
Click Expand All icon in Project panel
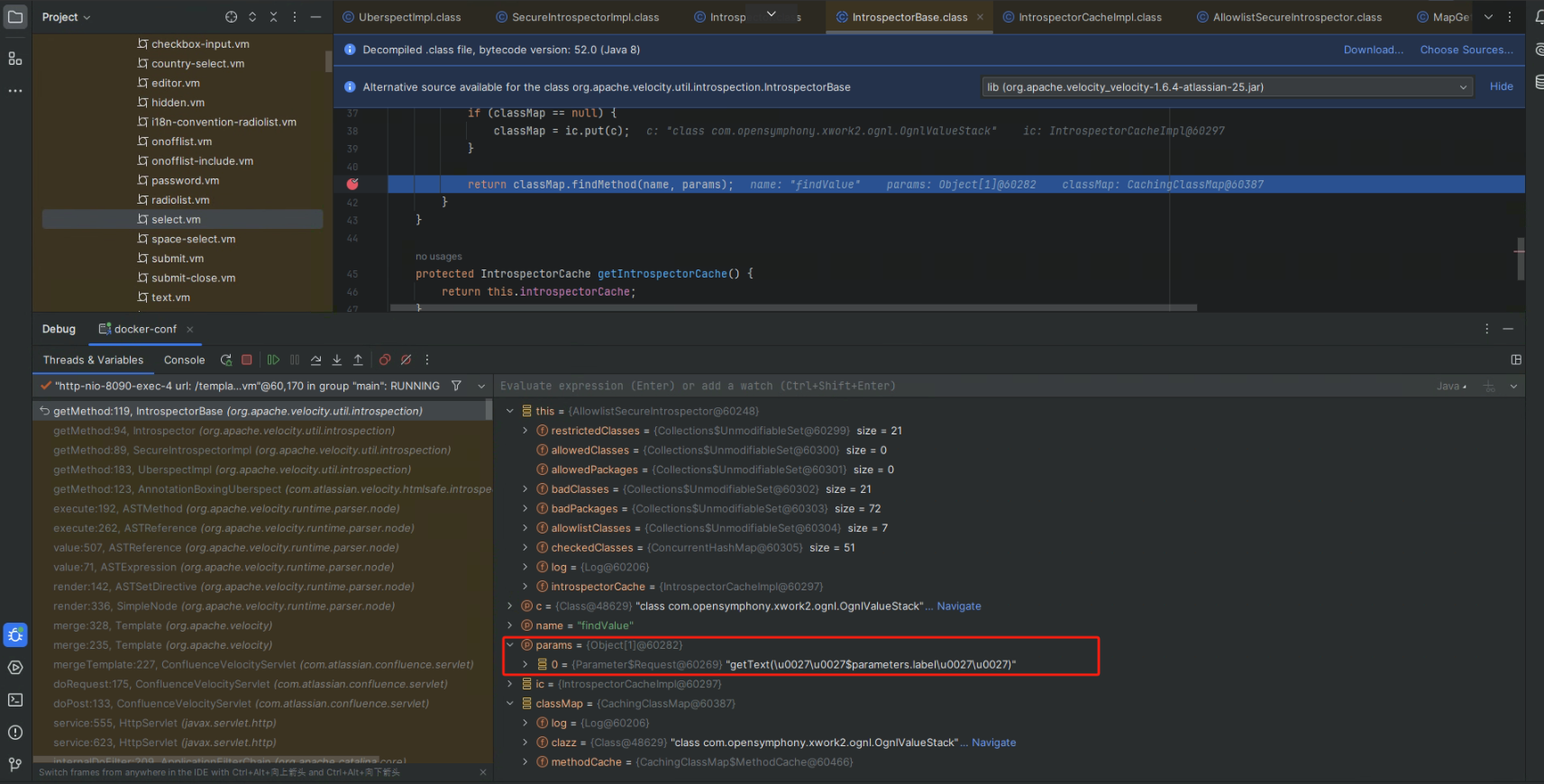pyautogui.click(x=252, y=17)
